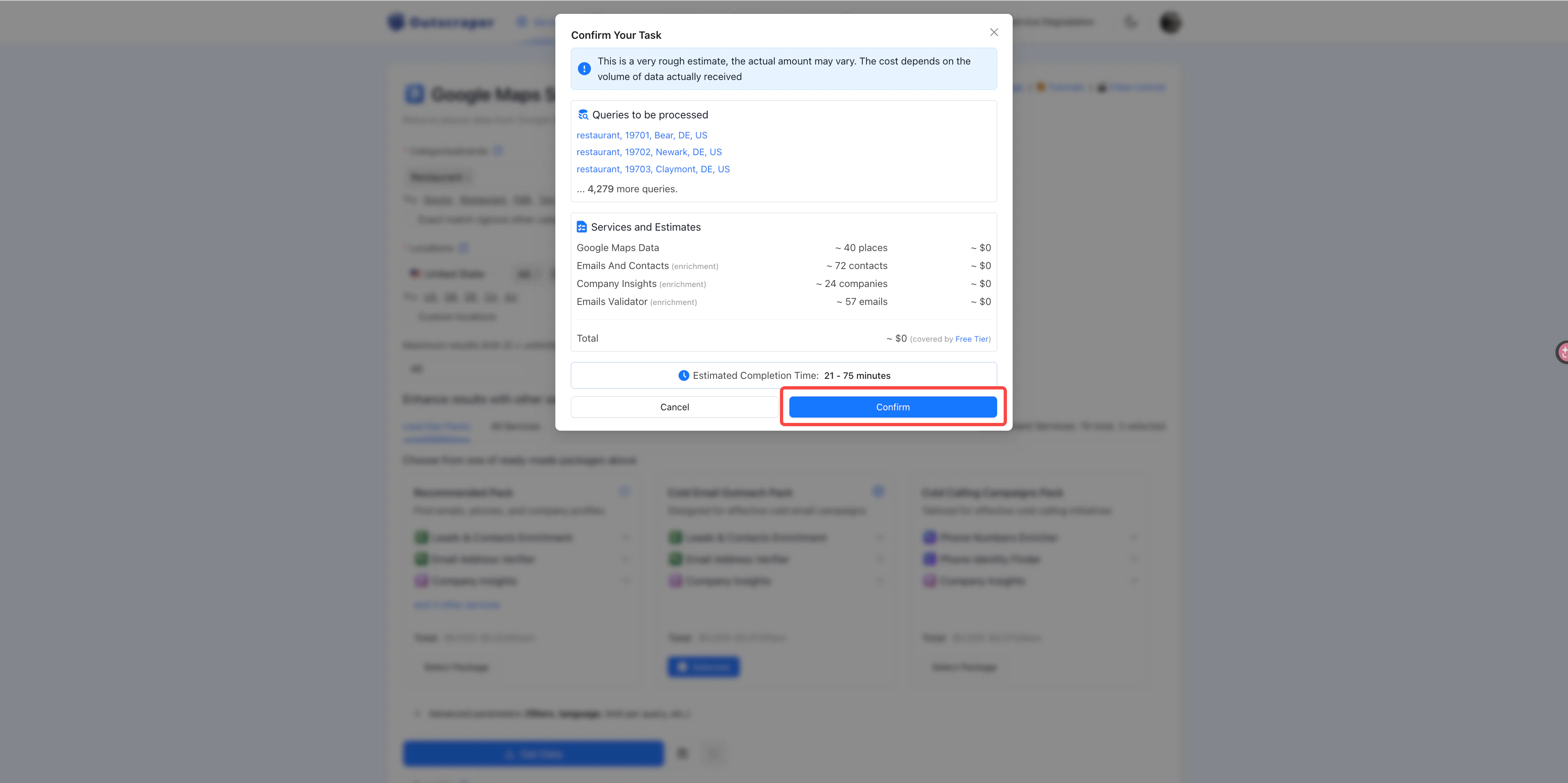Click the Google Maps Data row label
This screenshot has width=1568, height=783.
click(x=618, y=248)
